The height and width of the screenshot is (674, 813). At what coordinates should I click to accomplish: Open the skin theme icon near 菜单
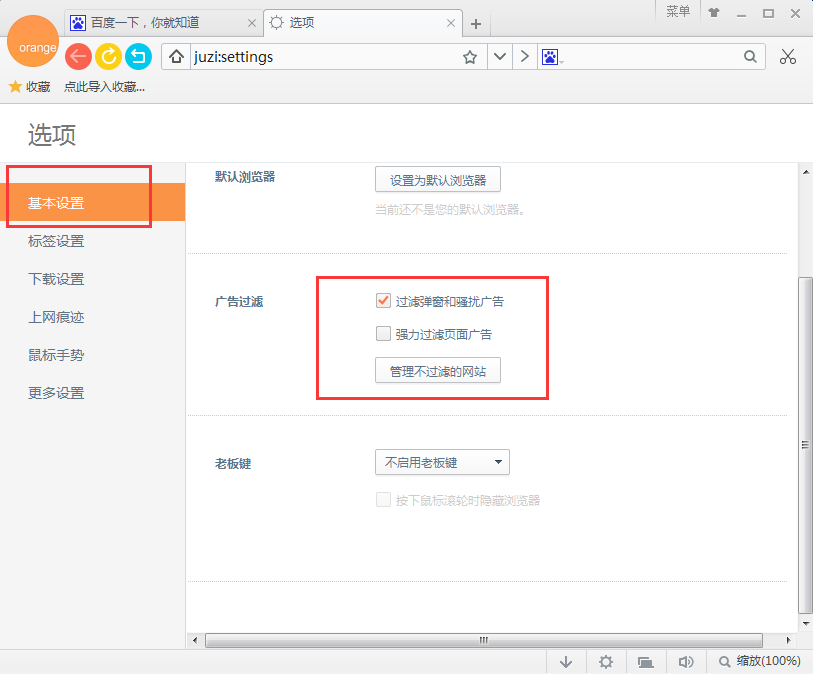[x=712, y=13]
